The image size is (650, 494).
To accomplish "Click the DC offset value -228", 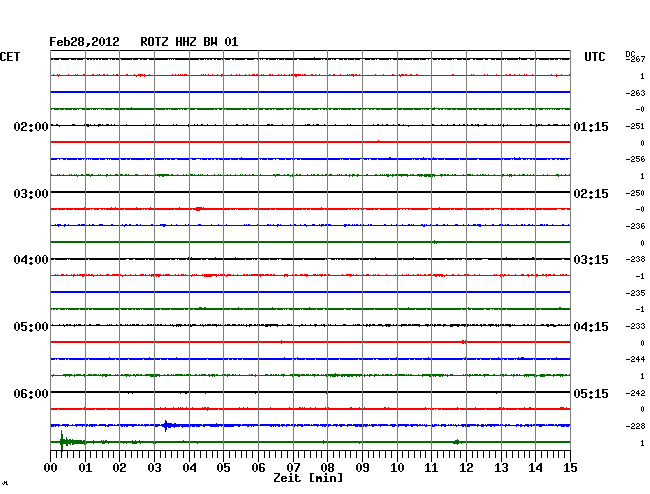I will pos(635,426).
